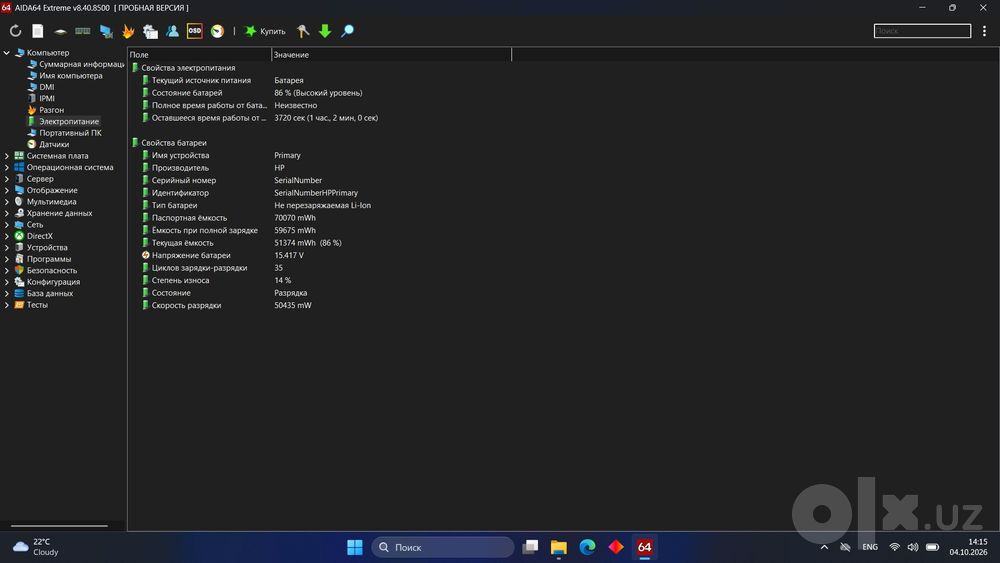1000x563 pixels.
Task: Select Портативный ПК tree item
Action: click(x=70, y=133)
